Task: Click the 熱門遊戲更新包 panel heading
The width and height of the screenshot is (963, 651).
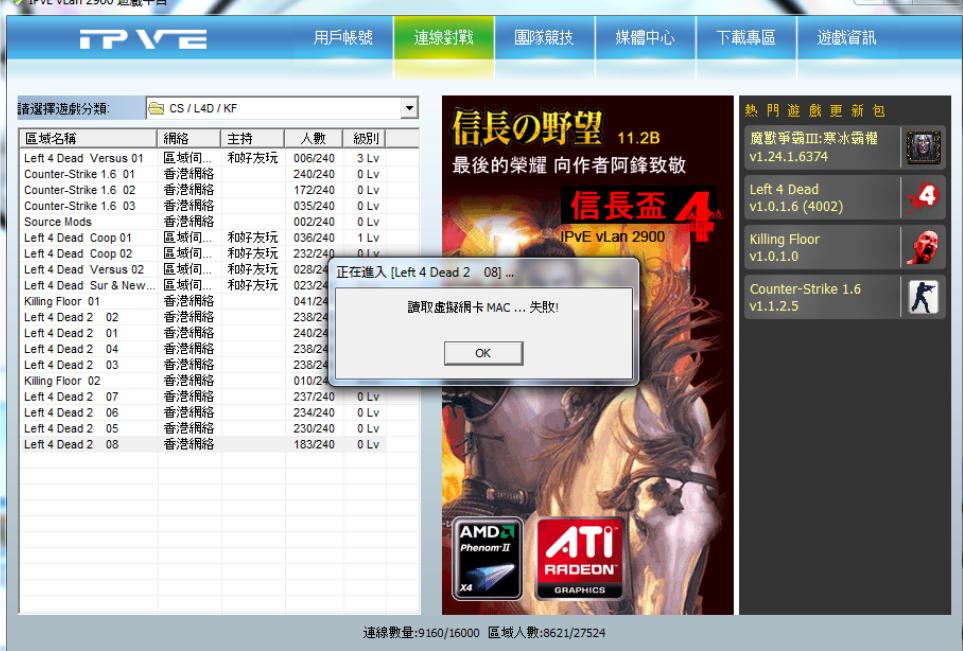Action: coord(814,111)
